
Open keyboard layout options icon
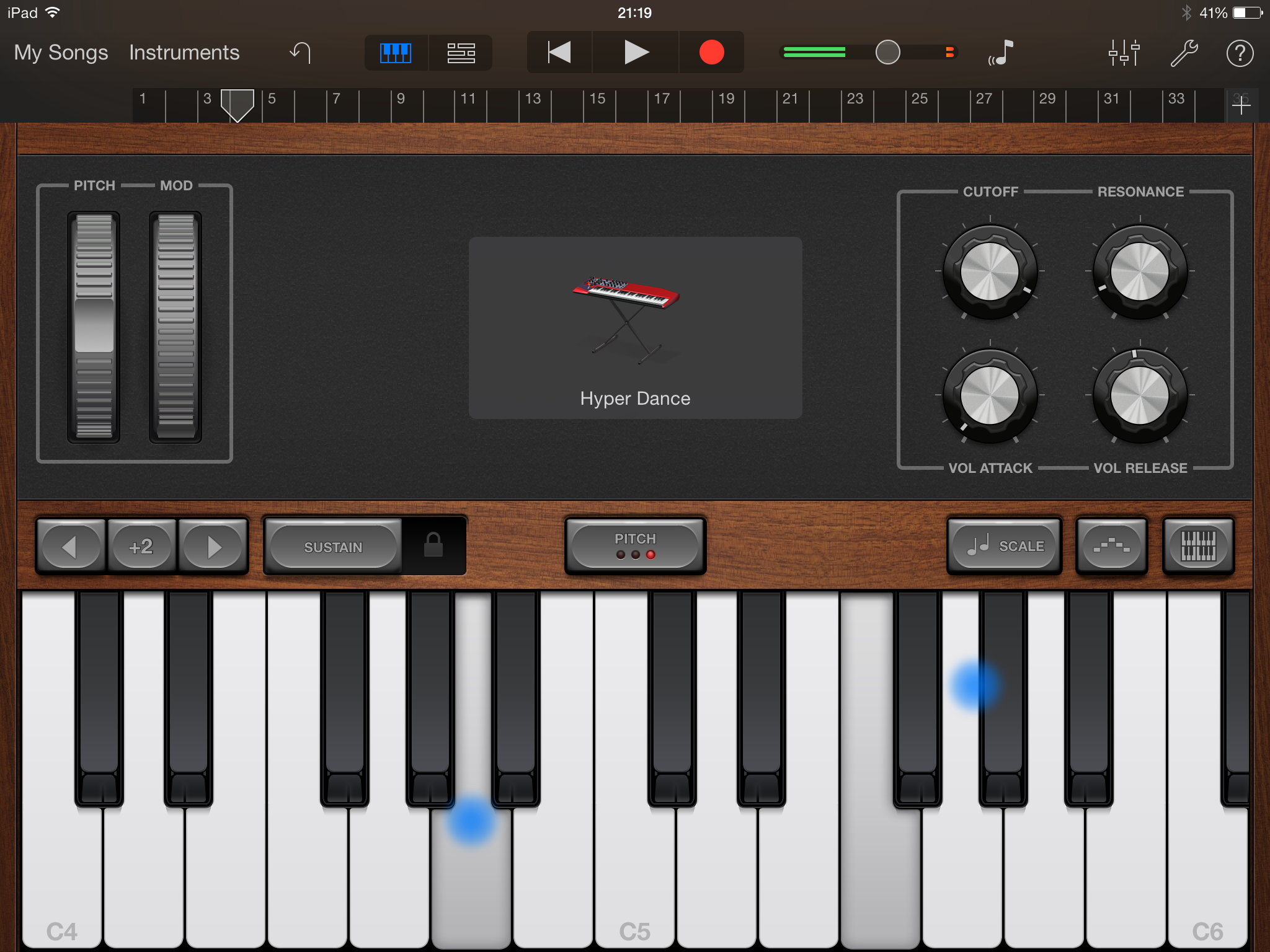tap(1198, 546)
